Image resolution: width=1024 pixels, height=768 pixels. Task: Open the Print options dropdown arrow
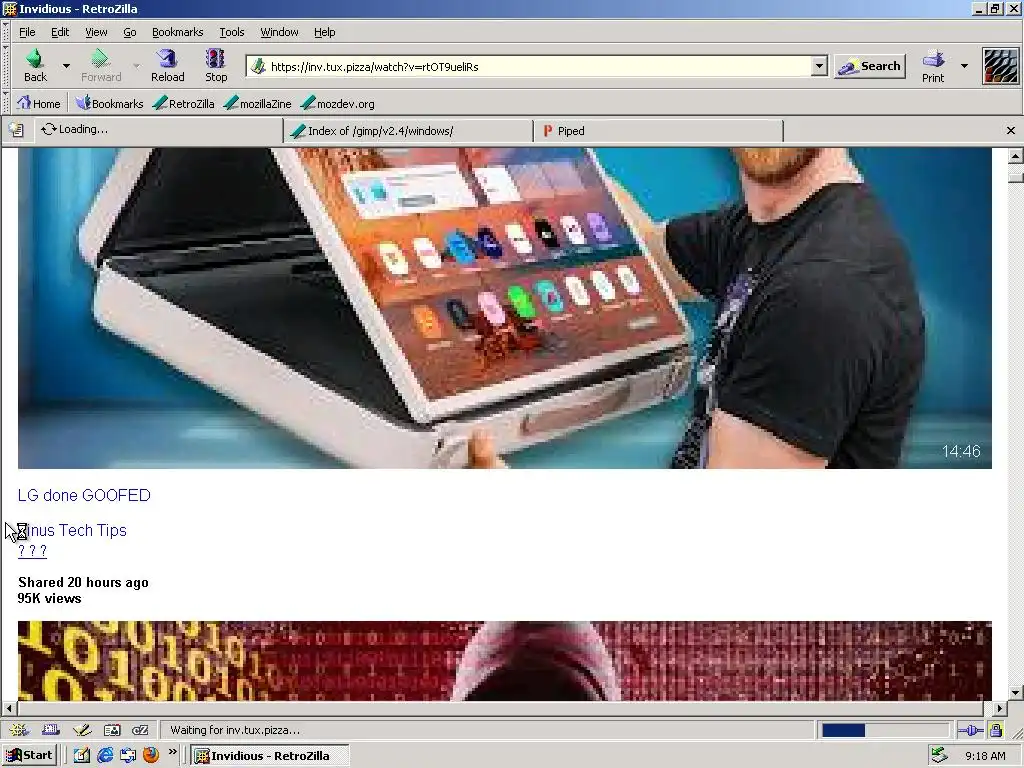click(x=964, y=66)
